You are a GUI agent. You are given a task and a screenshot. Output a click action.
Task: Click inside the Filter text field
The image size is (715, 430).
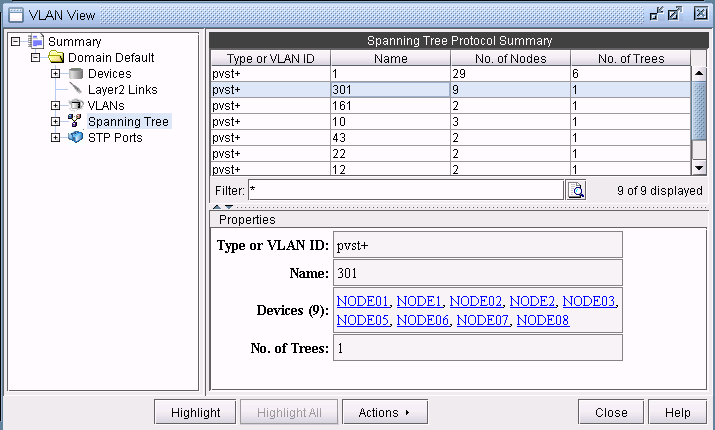pyautogui.click(x=405, y=190)
